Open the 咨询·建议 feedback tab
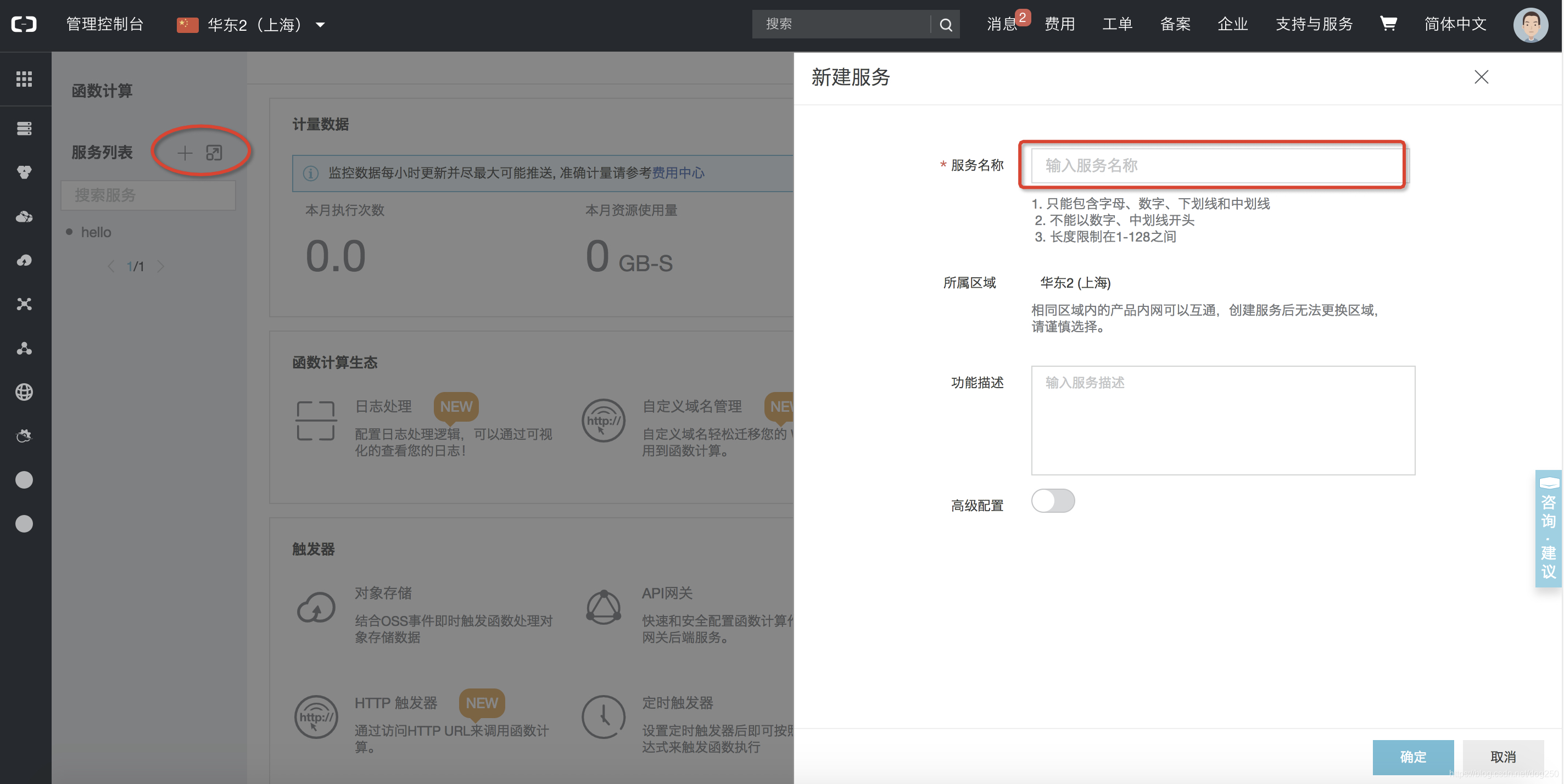 click(x=1548, y=529)
